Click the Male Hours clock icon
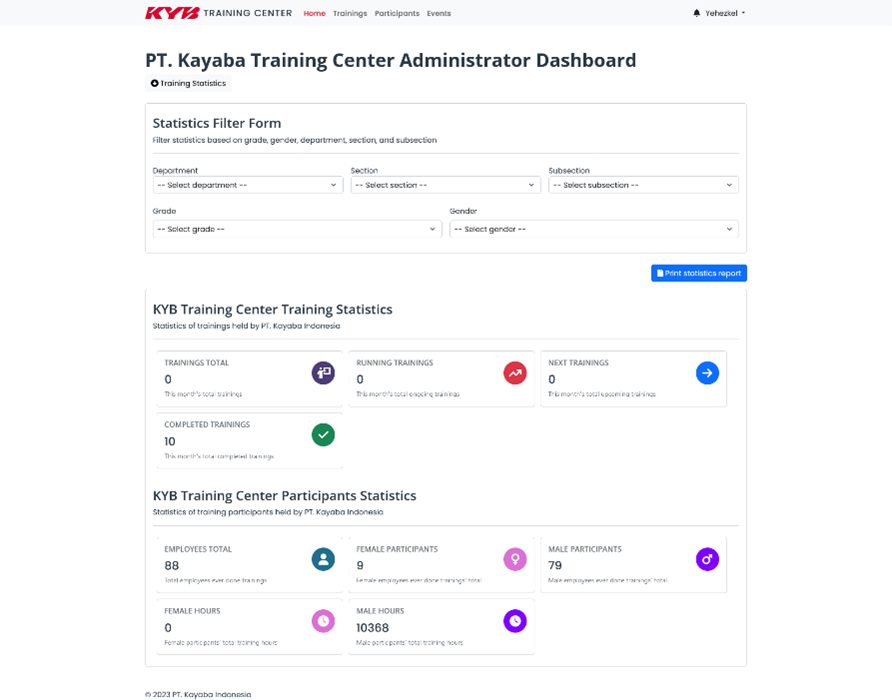The height and width of the screenshot is (700, 892). pos(514,621)
